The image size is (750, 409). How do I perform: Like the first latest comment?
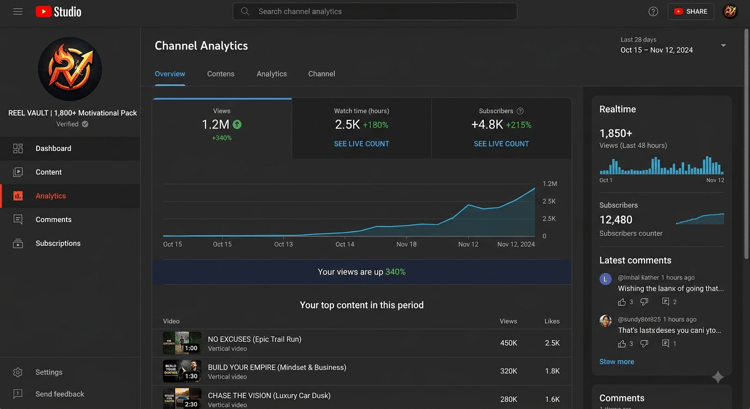(622, 301)
